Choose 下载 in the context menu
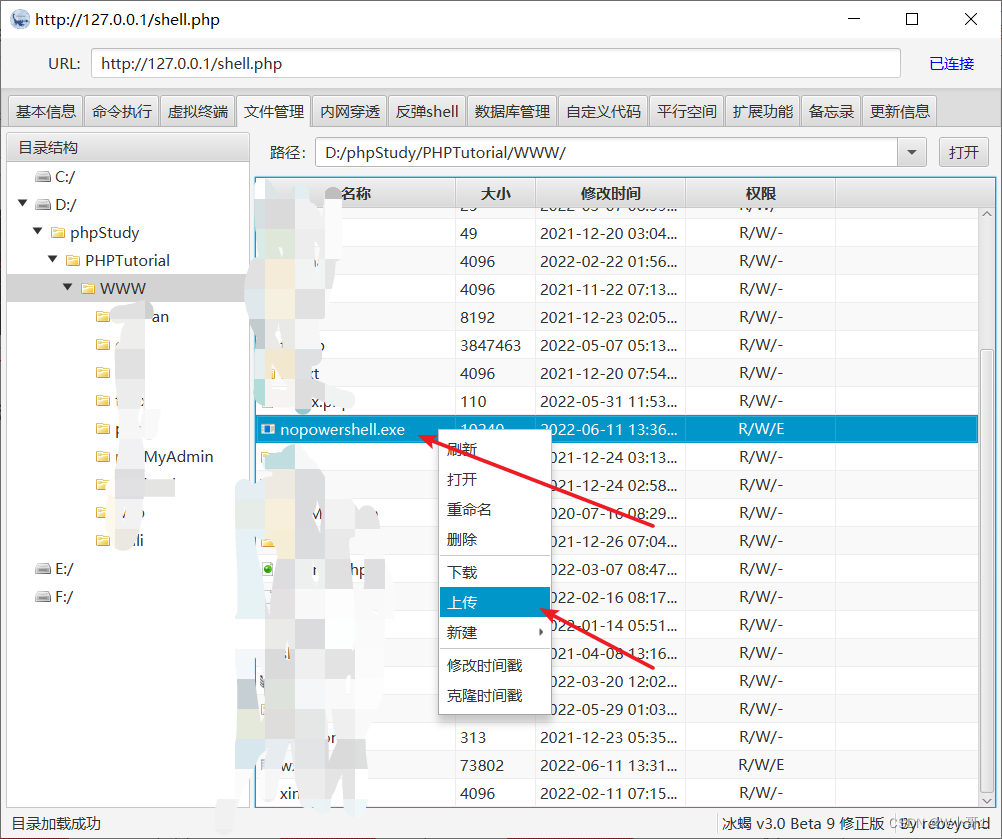 495,572
